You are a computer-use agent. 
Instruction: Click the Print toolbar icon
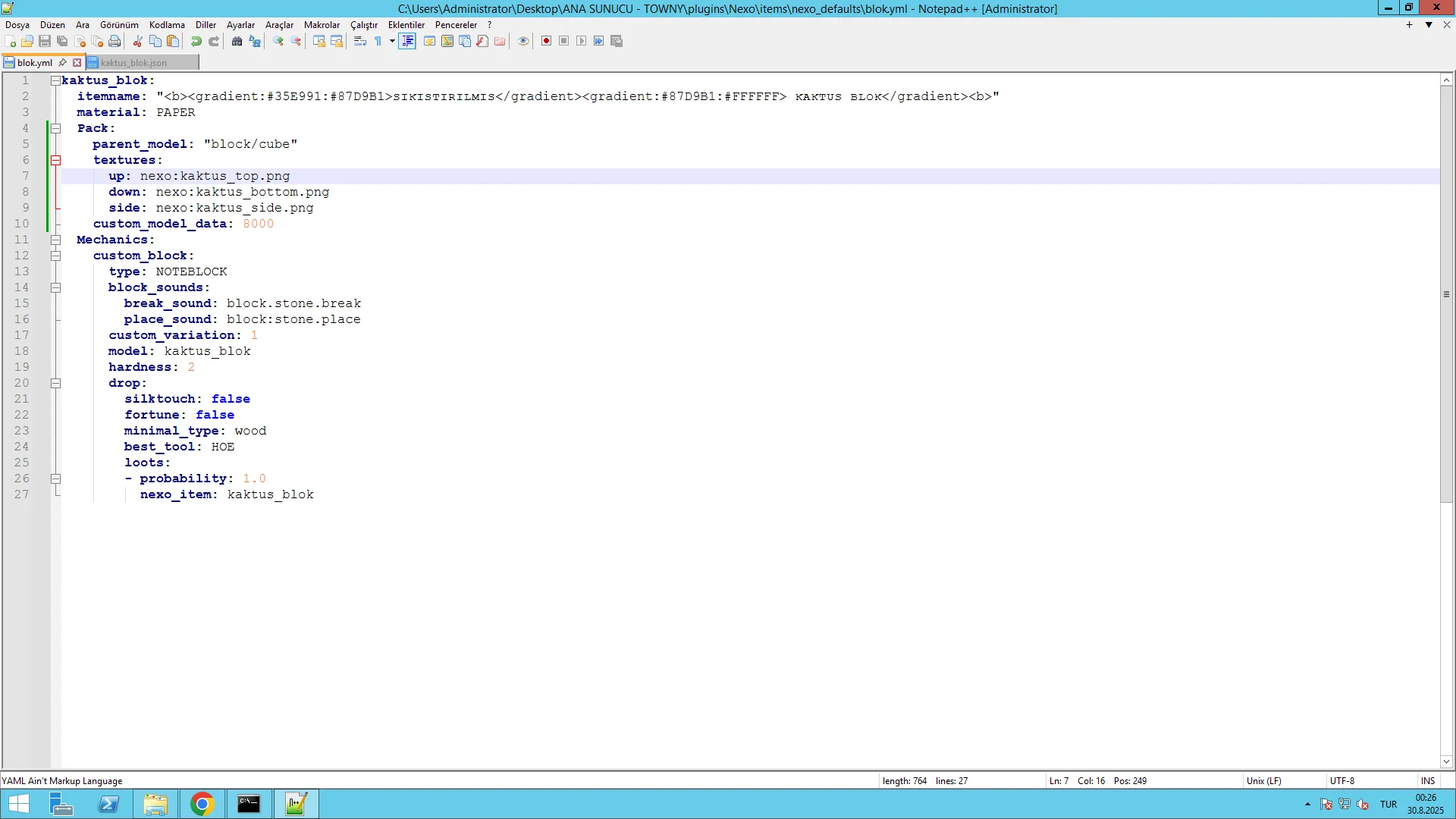pos(115,41)
